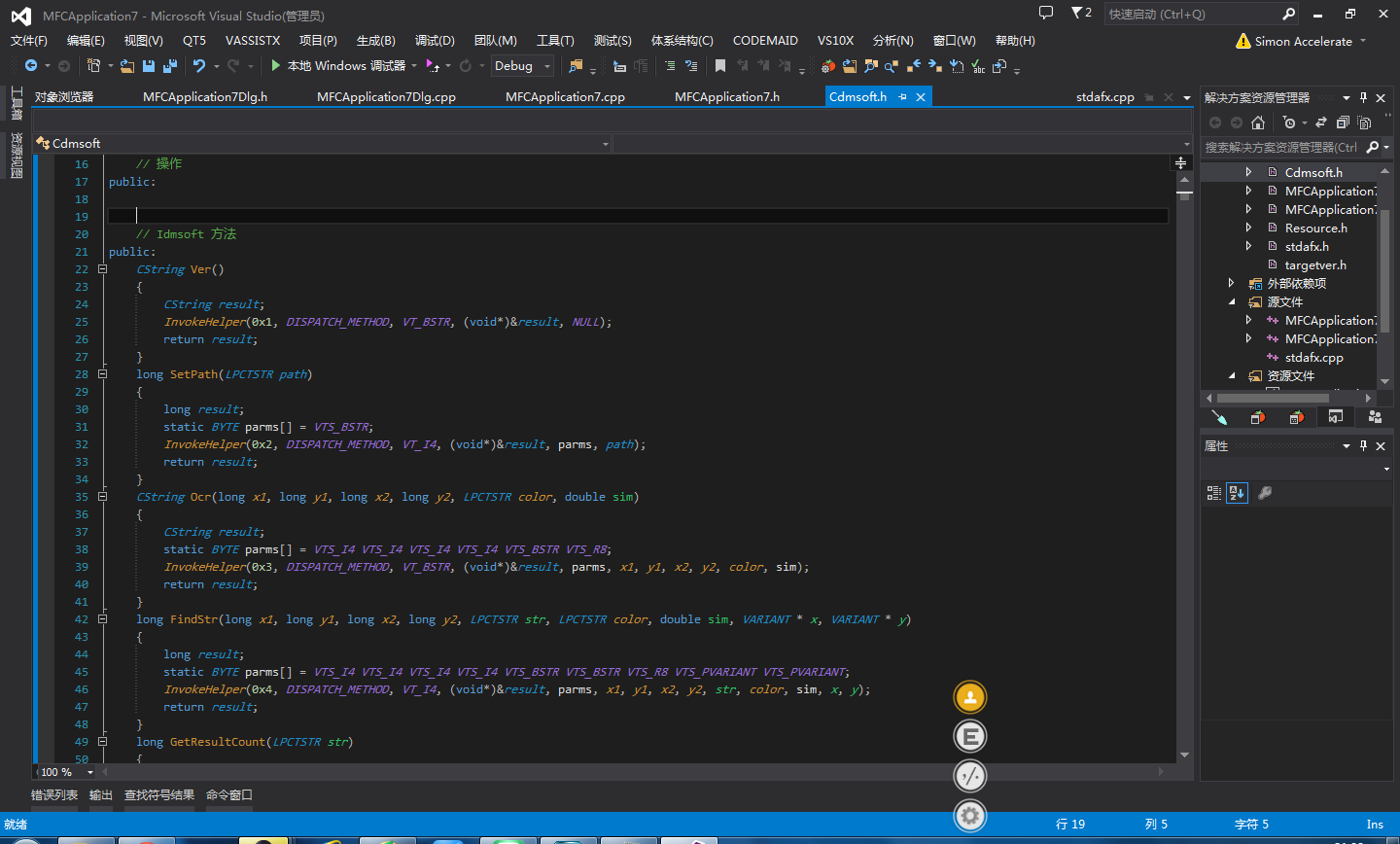Screen dimensions: 1400x844
Task: Open the 输出 panel
Action: coord(101,795)
